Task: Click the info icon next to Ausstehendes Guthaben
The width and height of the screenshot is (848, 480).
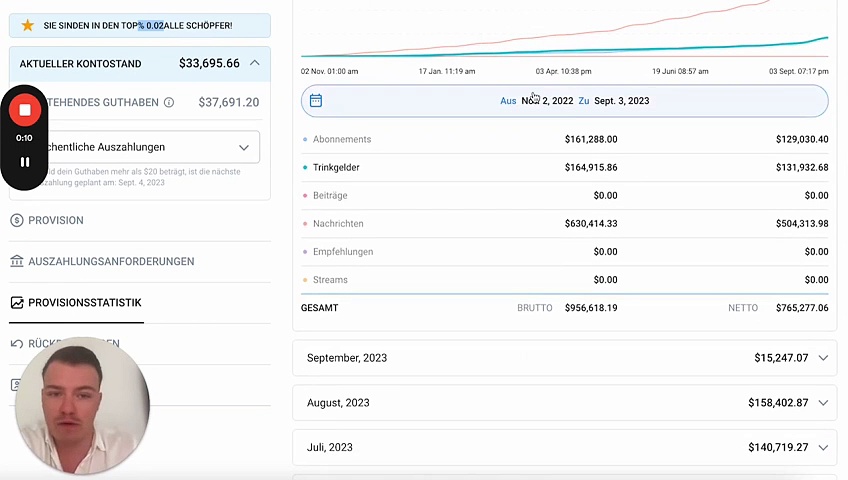Action: [x=169, y=102]
